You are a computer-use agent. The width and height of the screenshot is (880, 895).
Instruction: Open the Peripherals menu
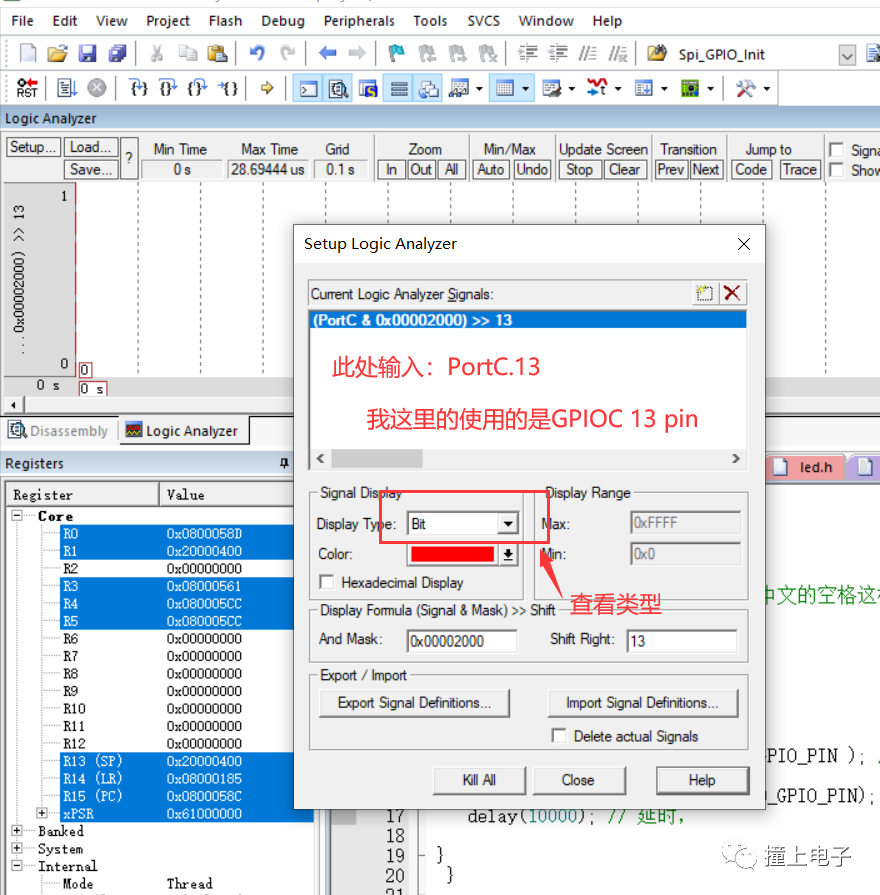tap(358, 20)
